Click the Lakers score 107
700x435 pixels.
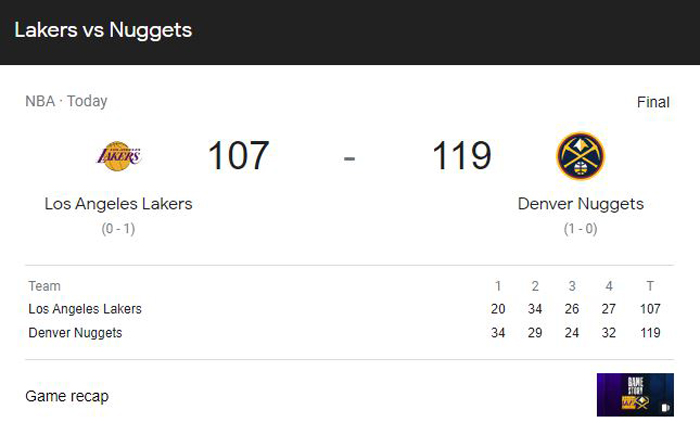pyautogui.click(x=238, y=155)
